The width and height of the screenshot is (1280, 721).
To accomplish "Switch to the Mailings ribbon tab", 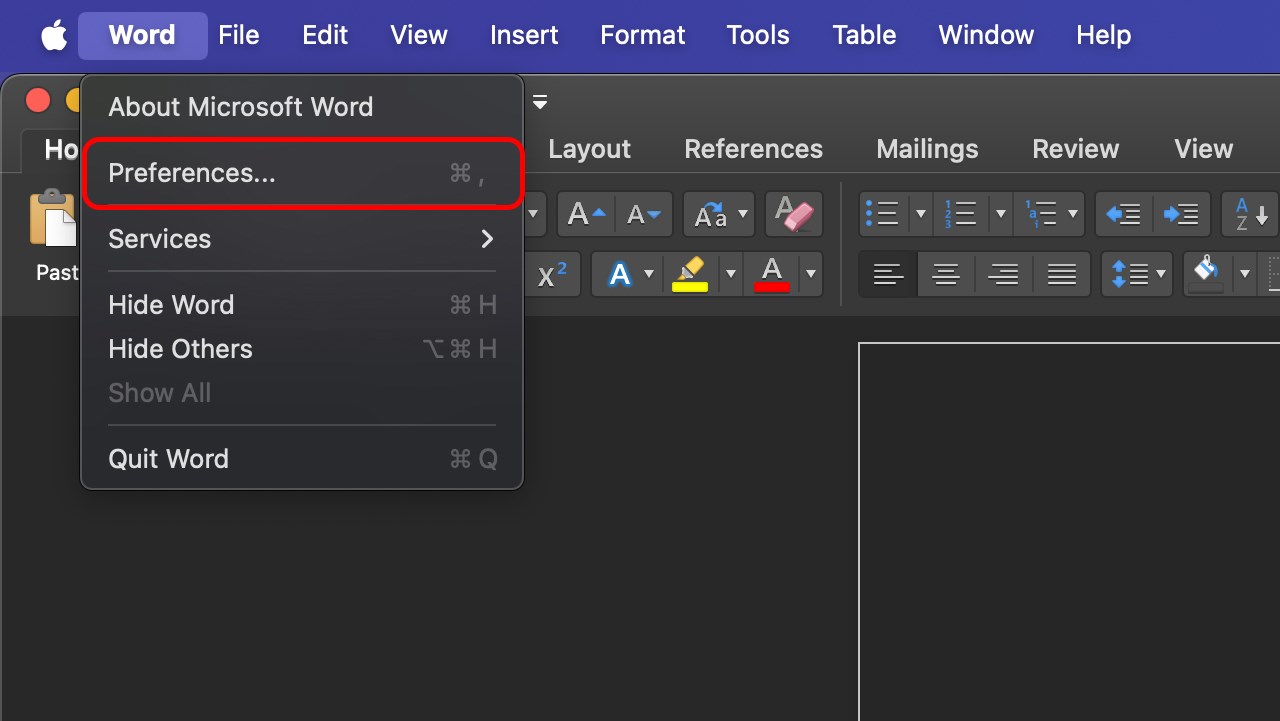I will click(x=927, y=149).
